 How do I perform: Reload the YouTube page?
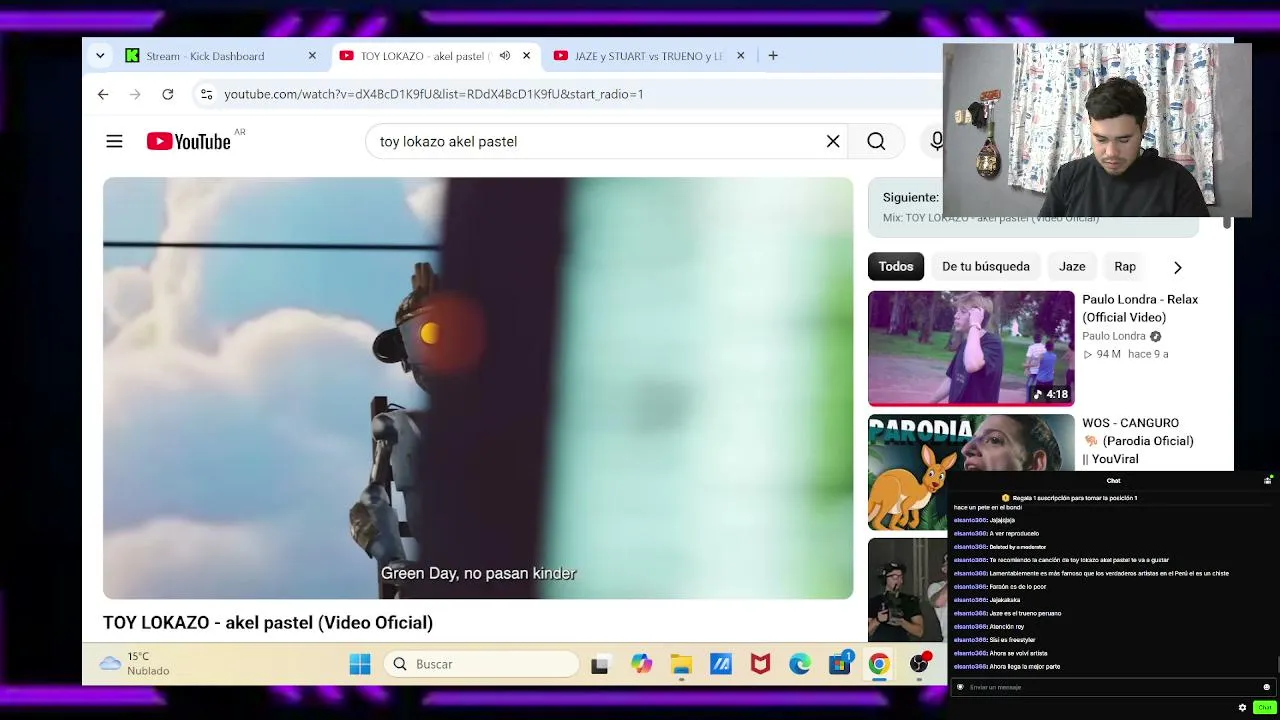pos(168,94)
